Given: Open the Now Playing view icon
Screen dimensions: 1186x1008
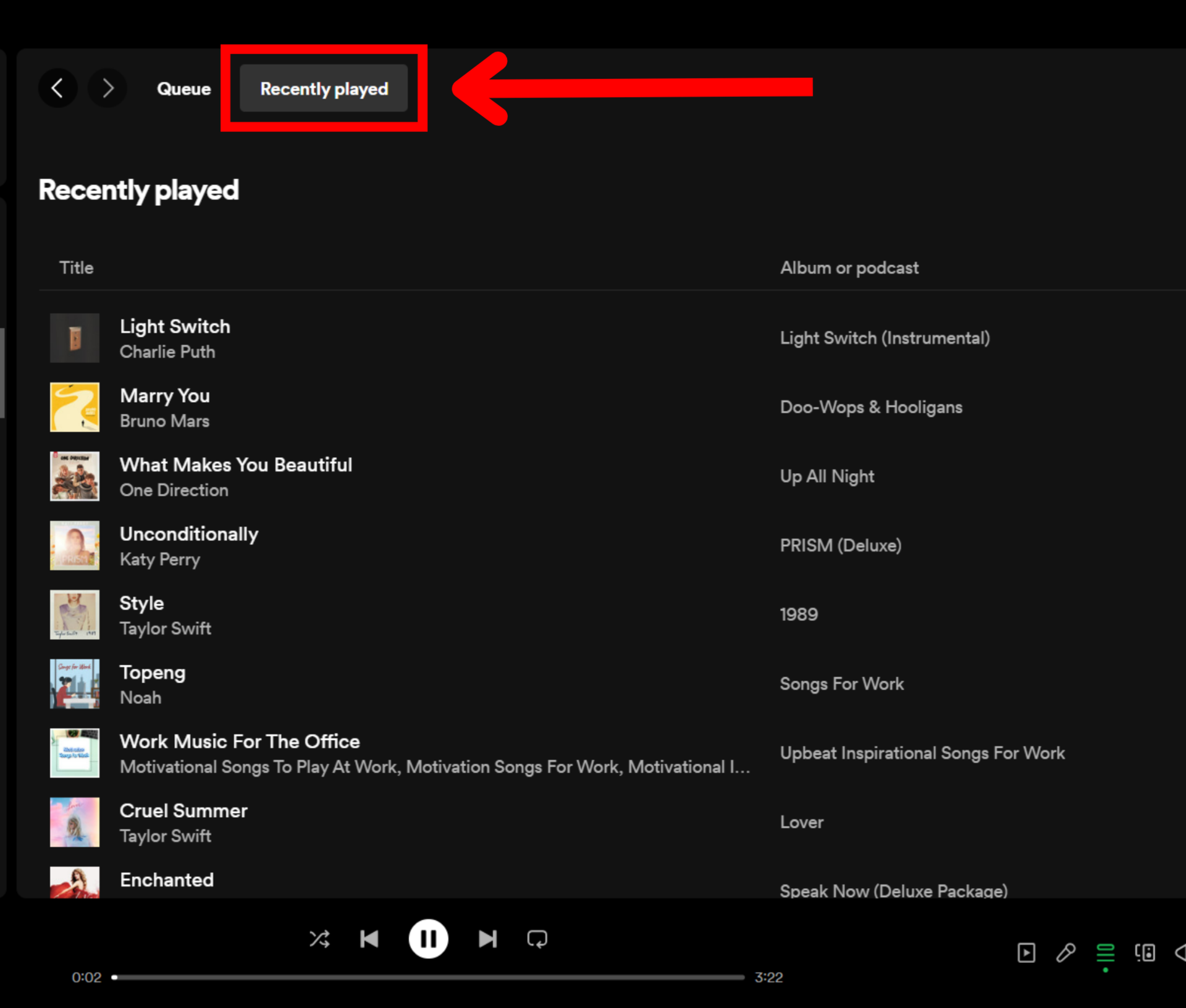Looking at the screenshot, I should (x=1026, y=952).
